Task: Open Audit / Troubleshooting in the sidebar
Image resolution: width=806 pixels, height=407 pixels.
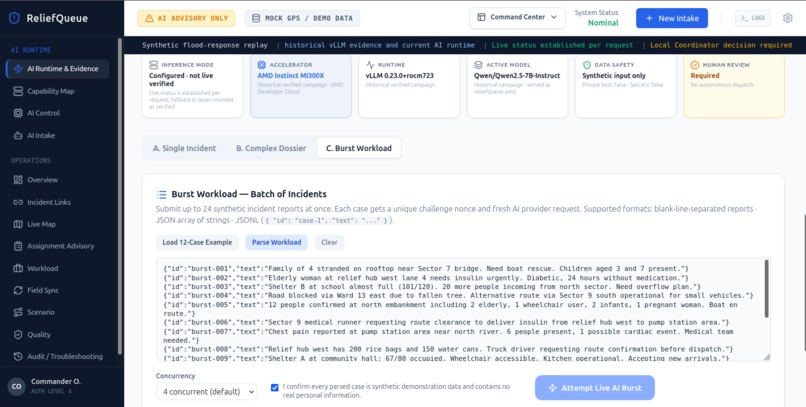Action: pos(58,357)
